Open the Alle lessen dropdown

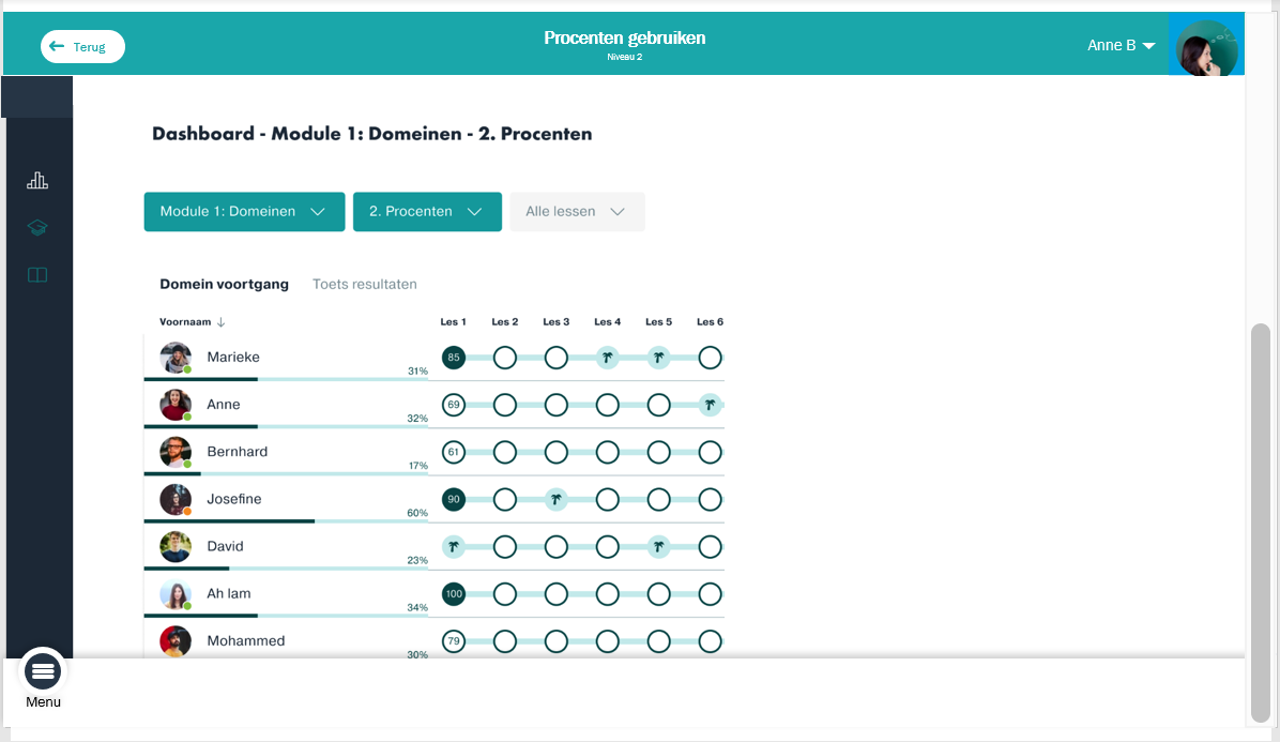click(x=577, y=212)
